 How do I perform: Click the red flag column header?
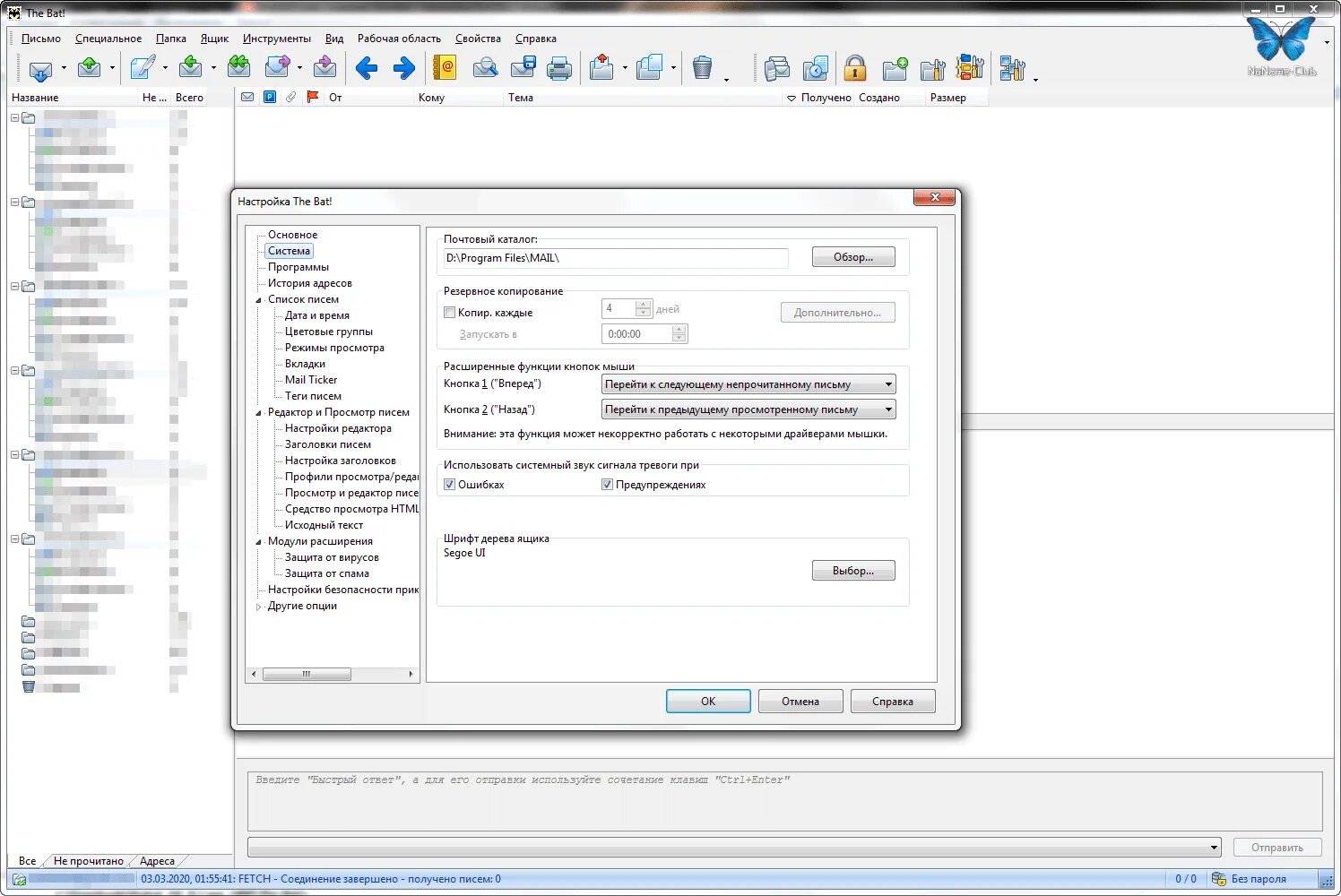313,98
